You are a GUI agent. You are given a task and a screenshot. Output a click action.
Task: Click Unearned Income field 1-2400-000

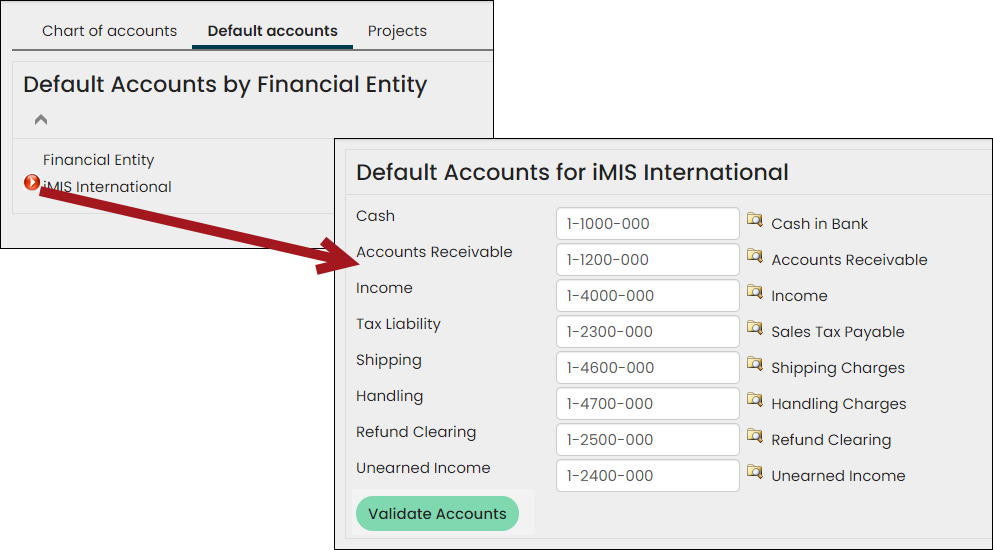click(648, 476)
